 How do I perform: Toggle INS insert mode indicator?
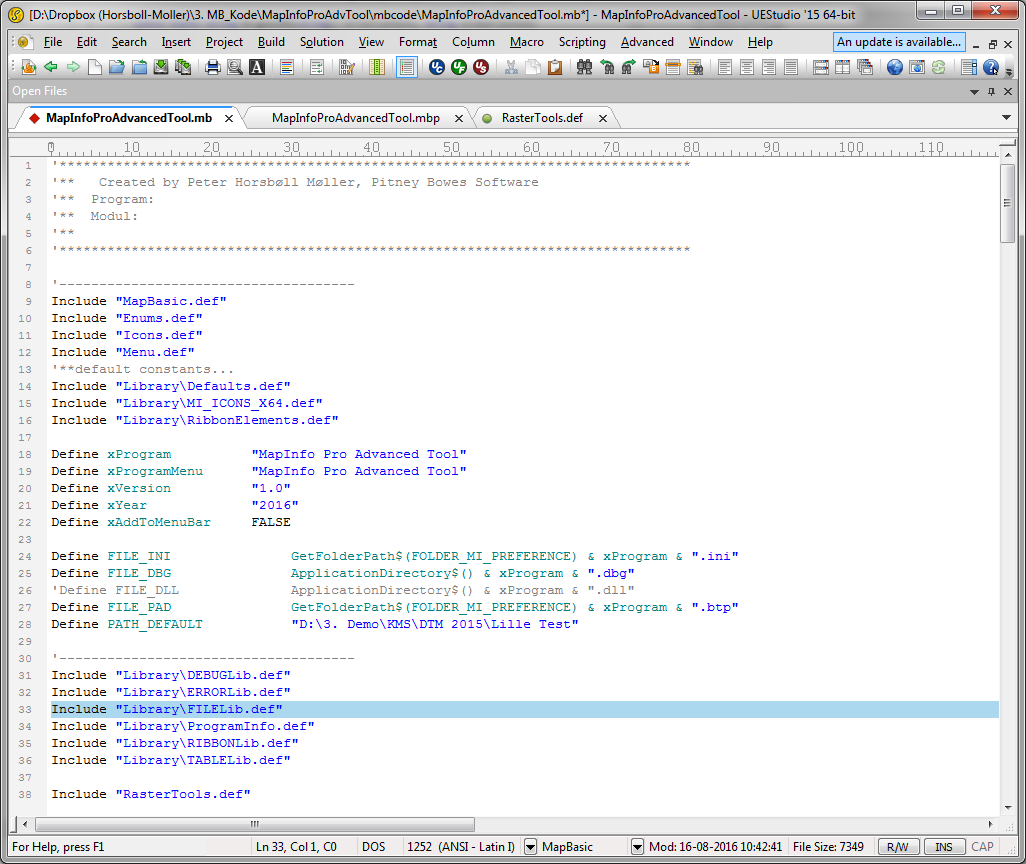pos(944,847)
